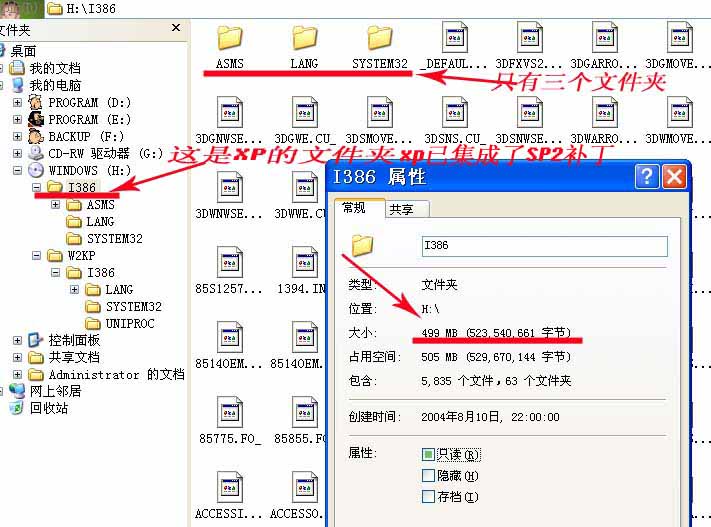Collapse the W2KP folder node
The image size is (711, 527).
[x=36, y=256]
